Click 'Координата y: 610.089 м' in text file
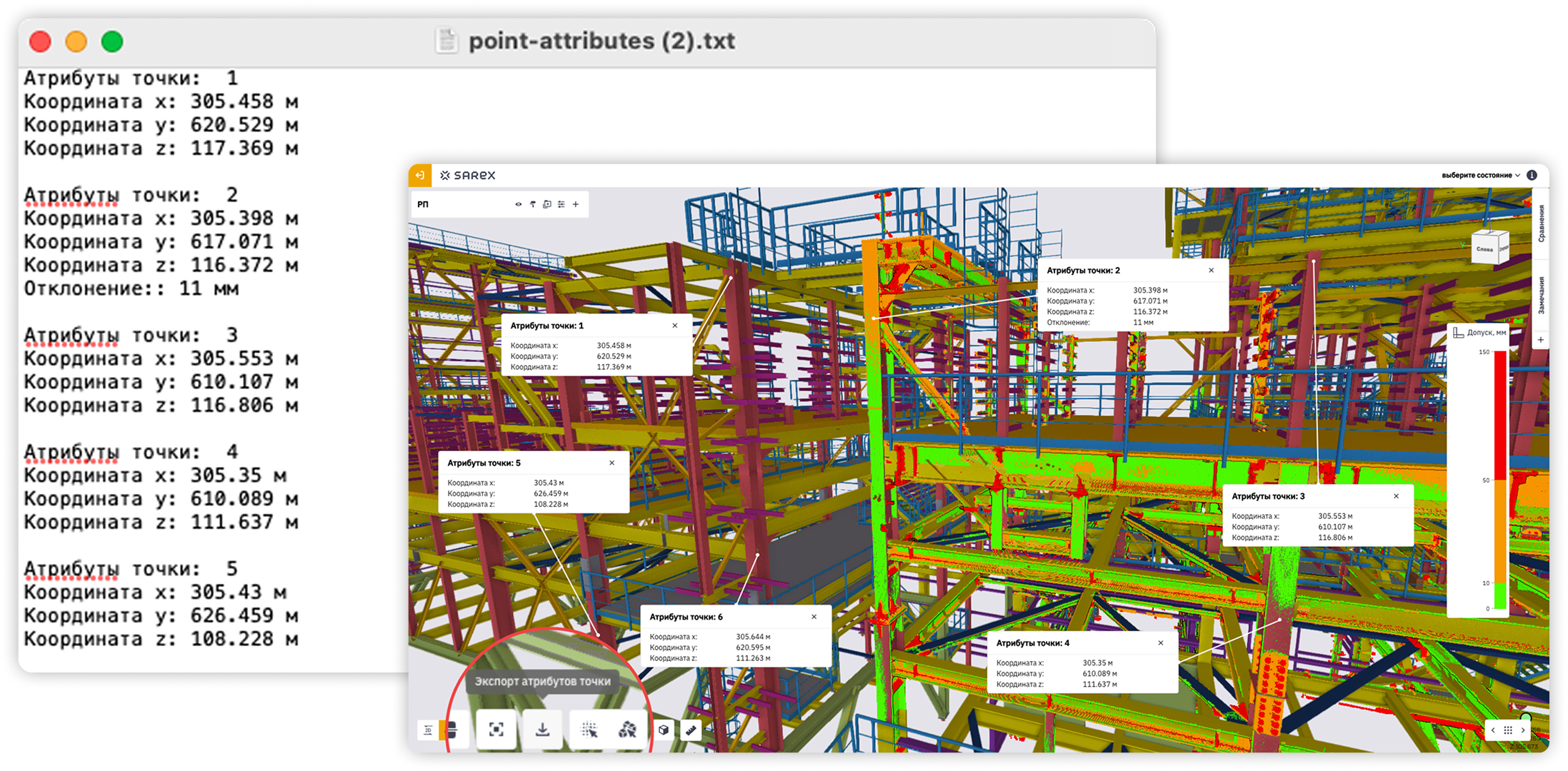The image size is (1568, 771). (x=161, y=498)
